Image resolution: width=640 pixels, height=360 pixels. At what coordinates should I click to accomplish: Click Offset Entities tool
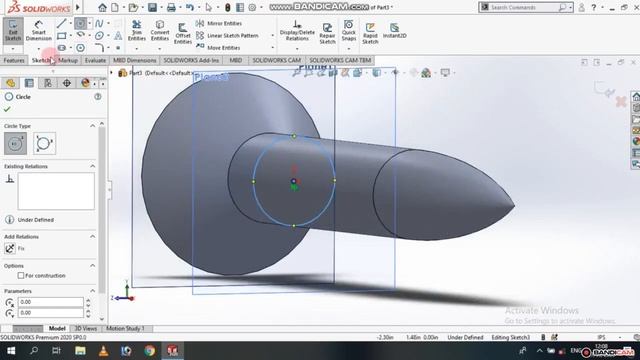(183, 33)
